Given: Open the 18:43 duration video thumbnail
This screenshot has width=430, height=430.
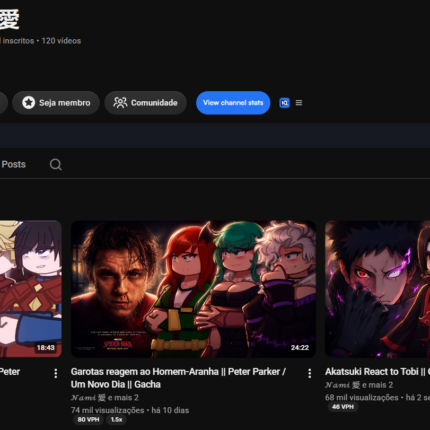Looking at the screenshot, I should click(31, 289).
